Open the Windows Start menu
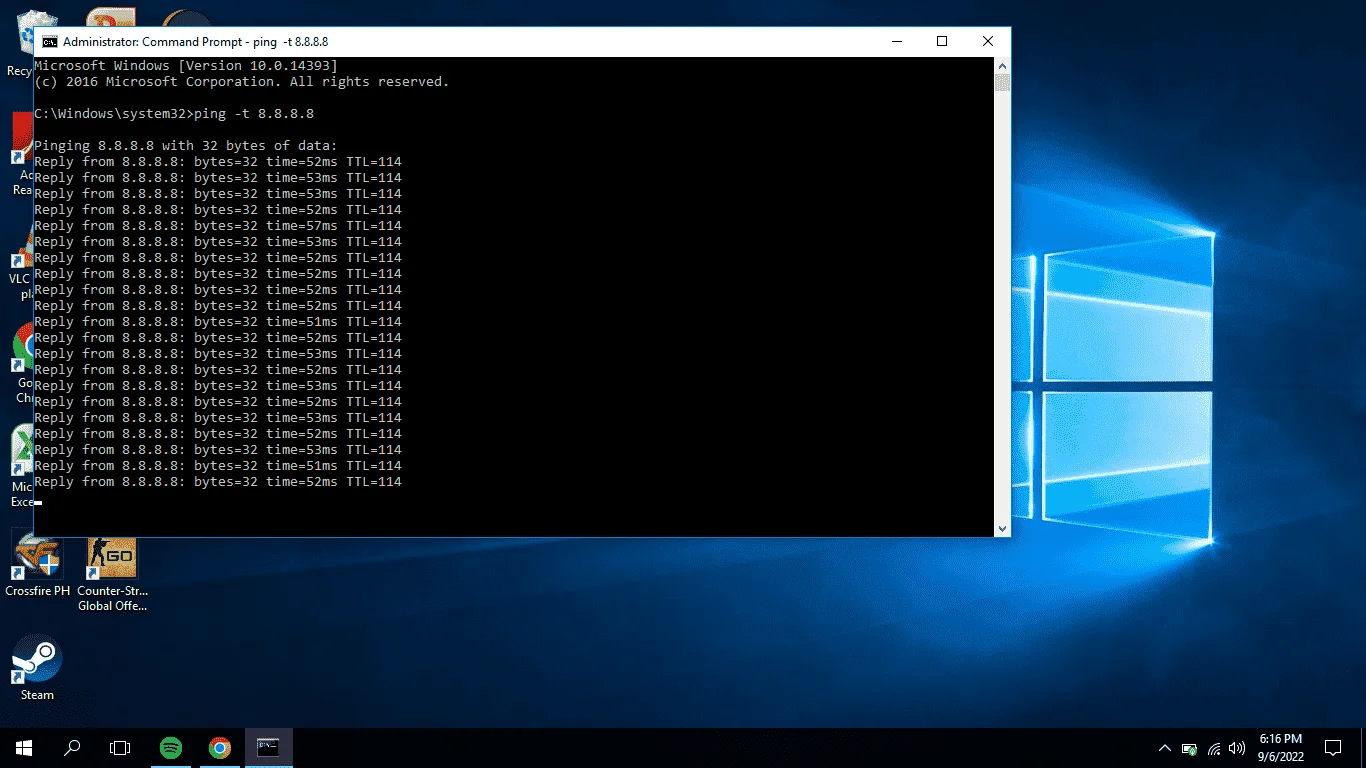This screenshot has width=1366, height=768. tap(24, 747)
